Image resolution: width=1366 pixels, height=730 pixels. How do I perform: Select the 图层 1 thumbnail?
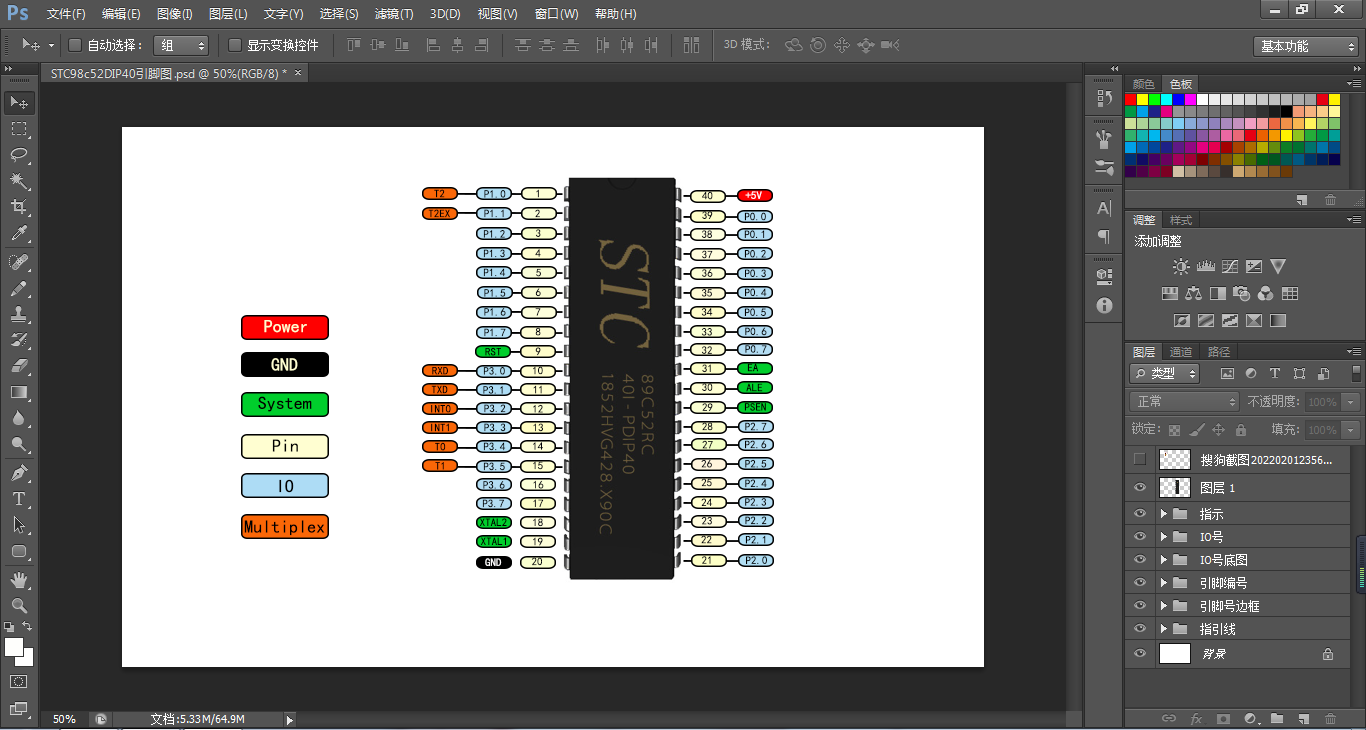pos(1174,488)
